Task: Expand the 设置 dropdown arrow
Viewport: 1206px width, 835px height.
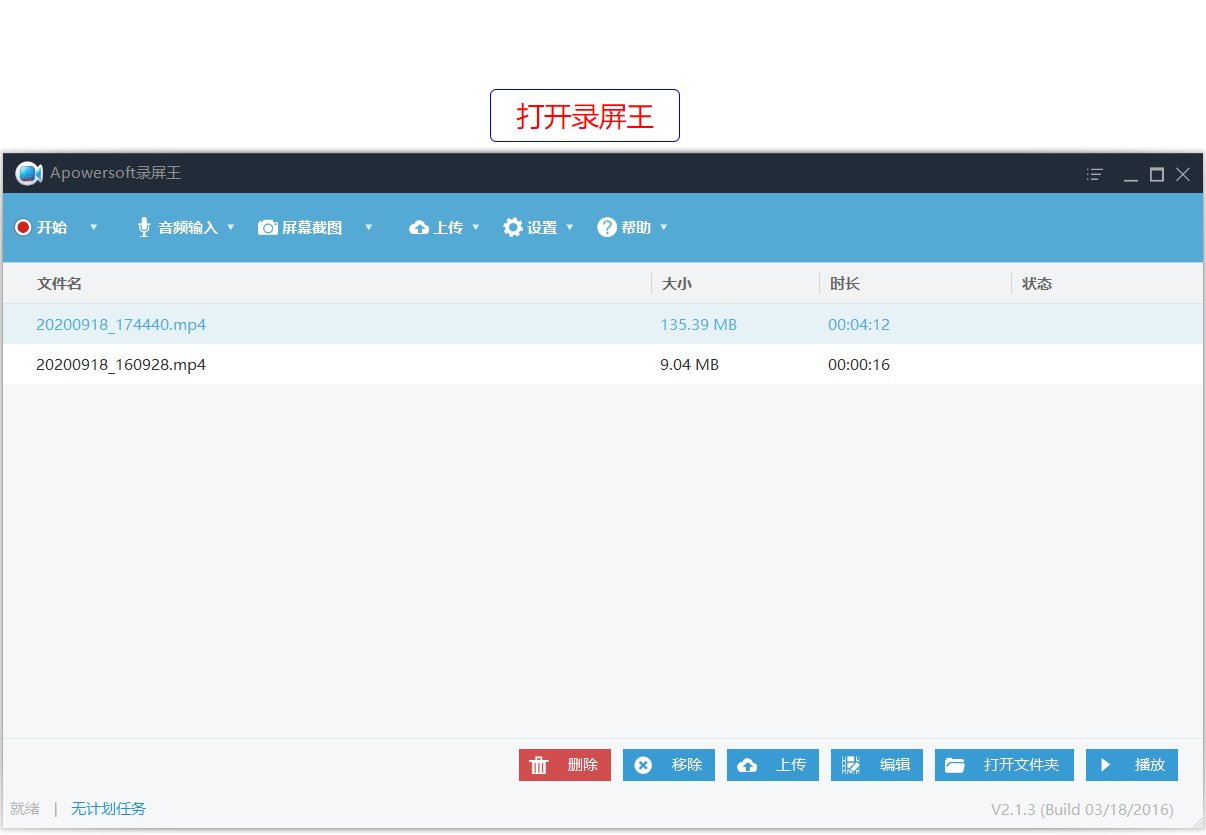Action: click(x=570, y=227)
